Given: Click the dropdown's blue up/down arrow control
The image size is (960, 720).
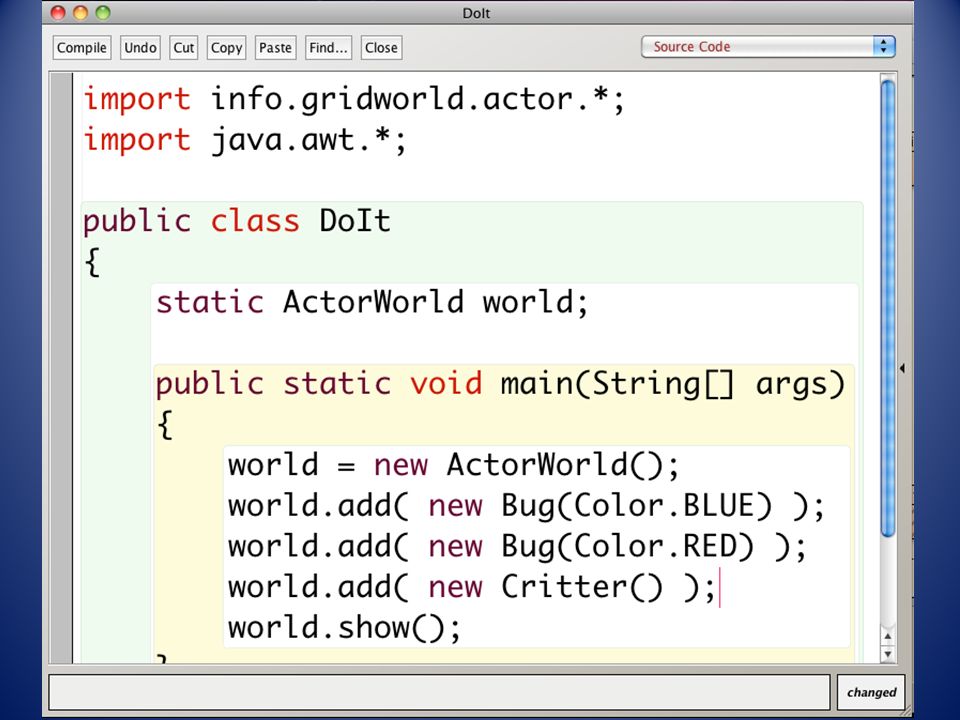Looking at the screenshot, I should [x=883, y=47].
